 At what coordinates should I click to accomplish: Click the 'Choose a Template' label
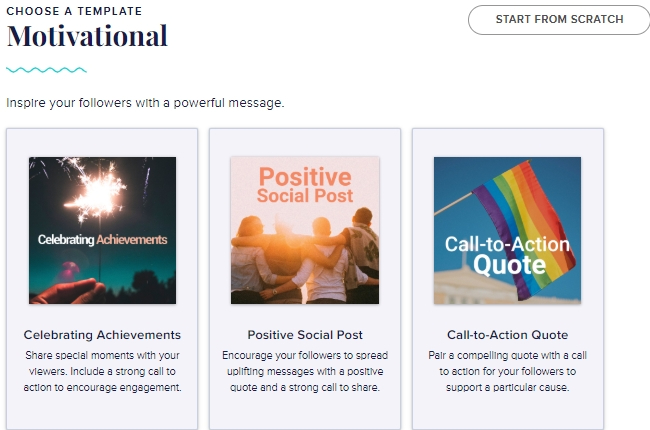(x=74, y=11)
